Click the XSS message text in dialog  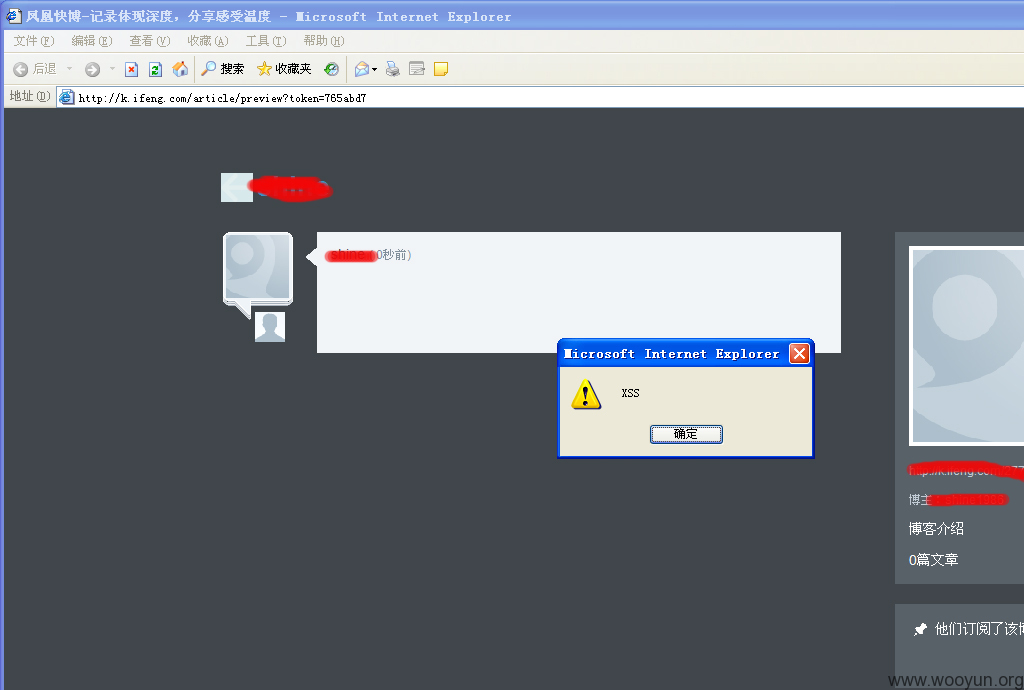tap(630, 393)
